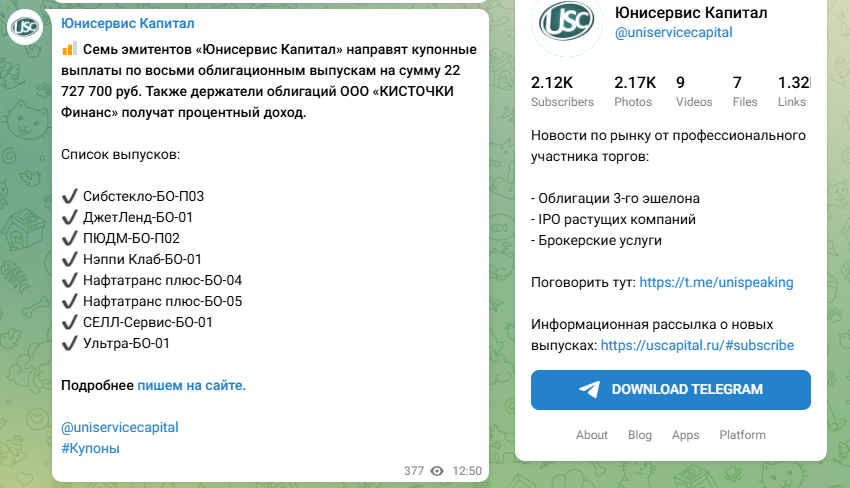The height and width of the screenshot is (488, 850).
Task: Click the ПЮДМ-БО-П02 list entry
Action: 131,239
